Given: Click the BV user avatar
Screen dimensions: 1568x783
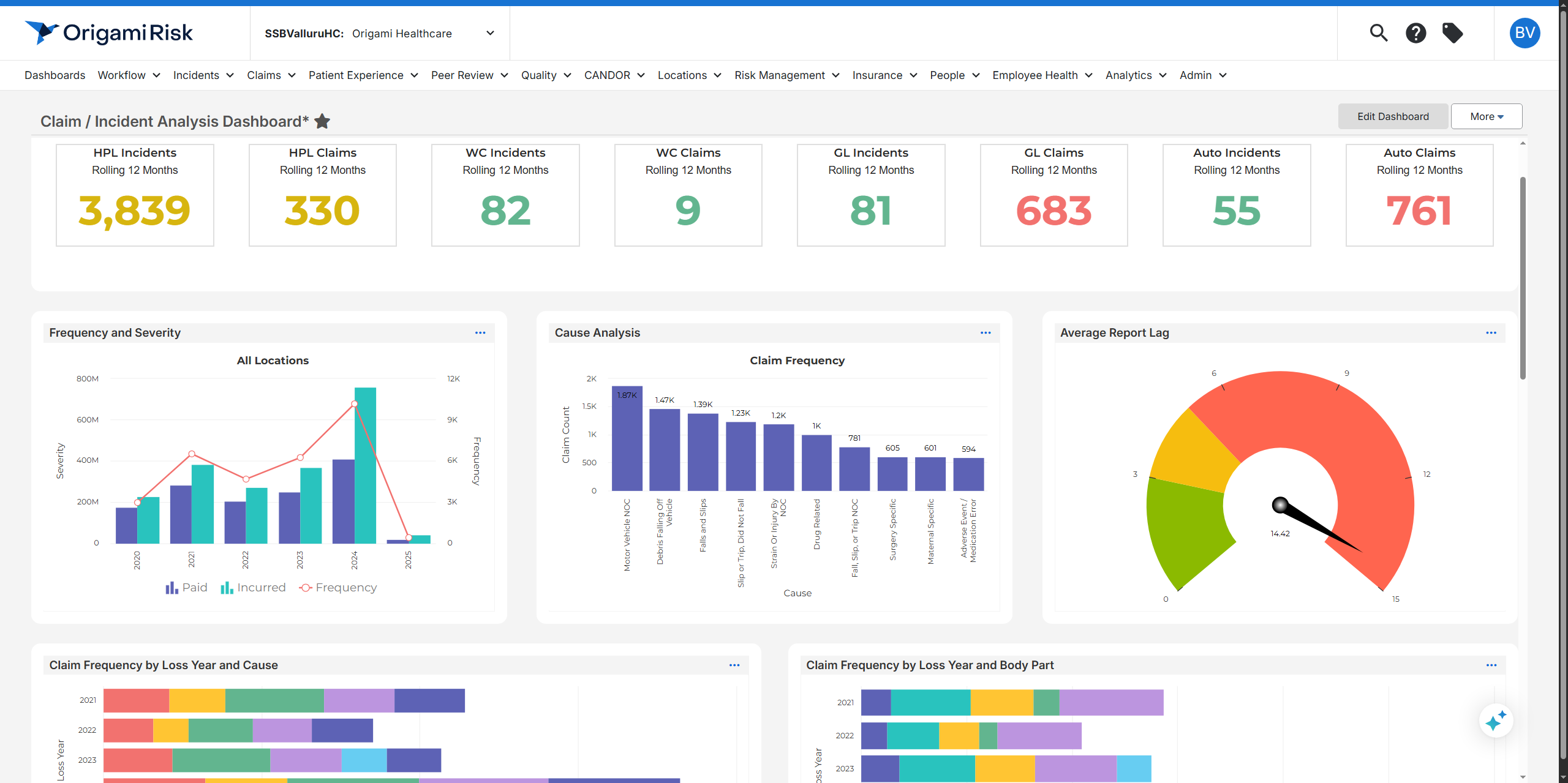Looking at the screenshot, I should coord(1525,32).
